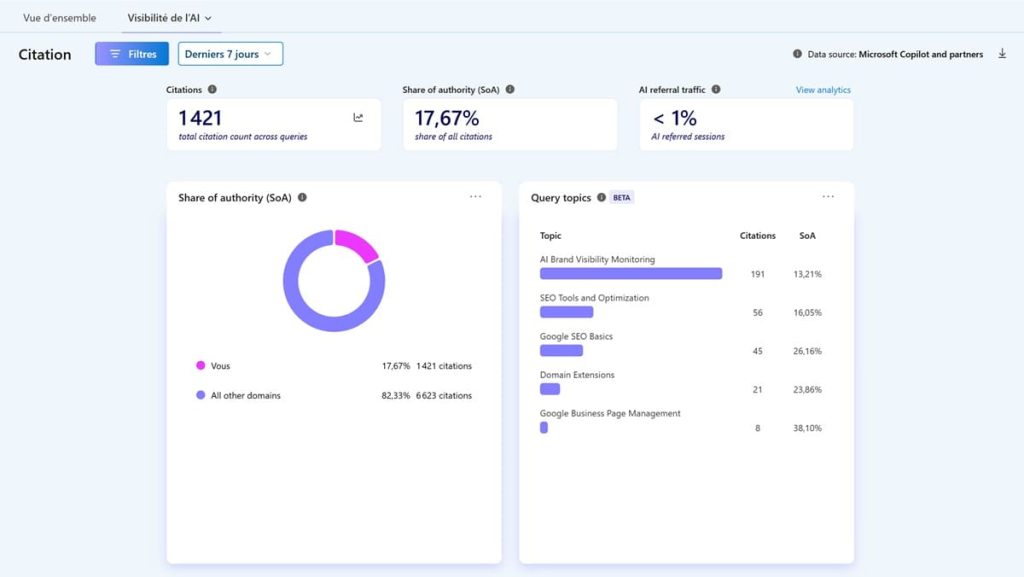Click the SoA column header
The image size is (1024, 577).
(807, 236)
